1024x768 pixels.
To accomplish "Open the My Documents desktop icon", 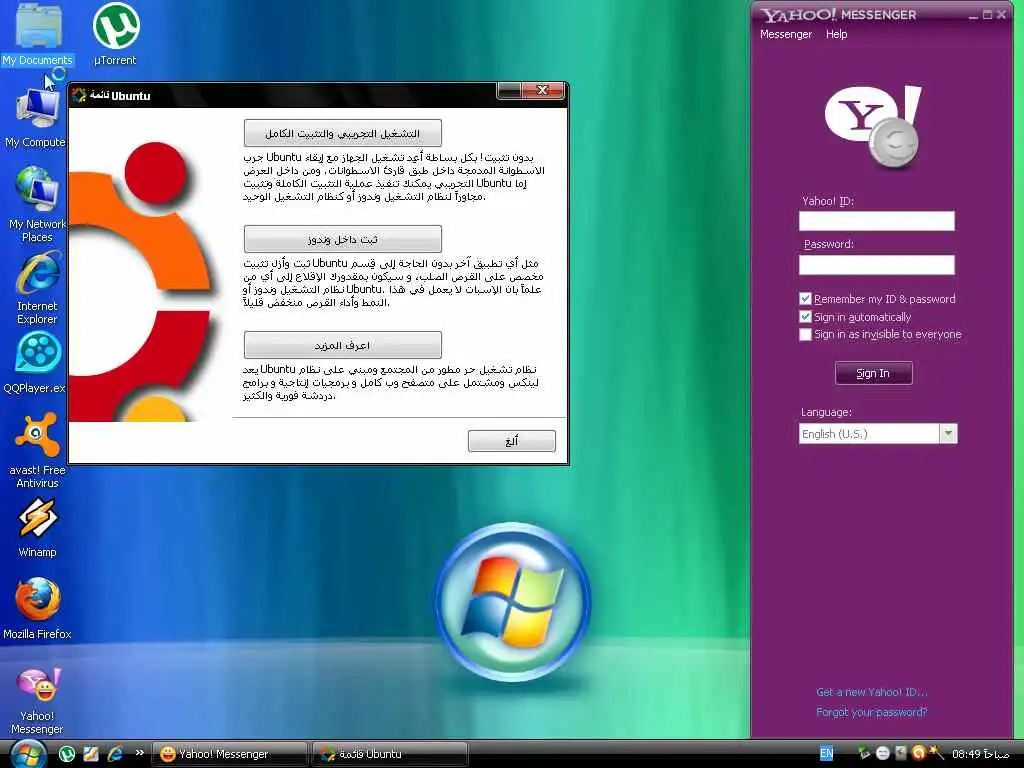I will 37,34.
